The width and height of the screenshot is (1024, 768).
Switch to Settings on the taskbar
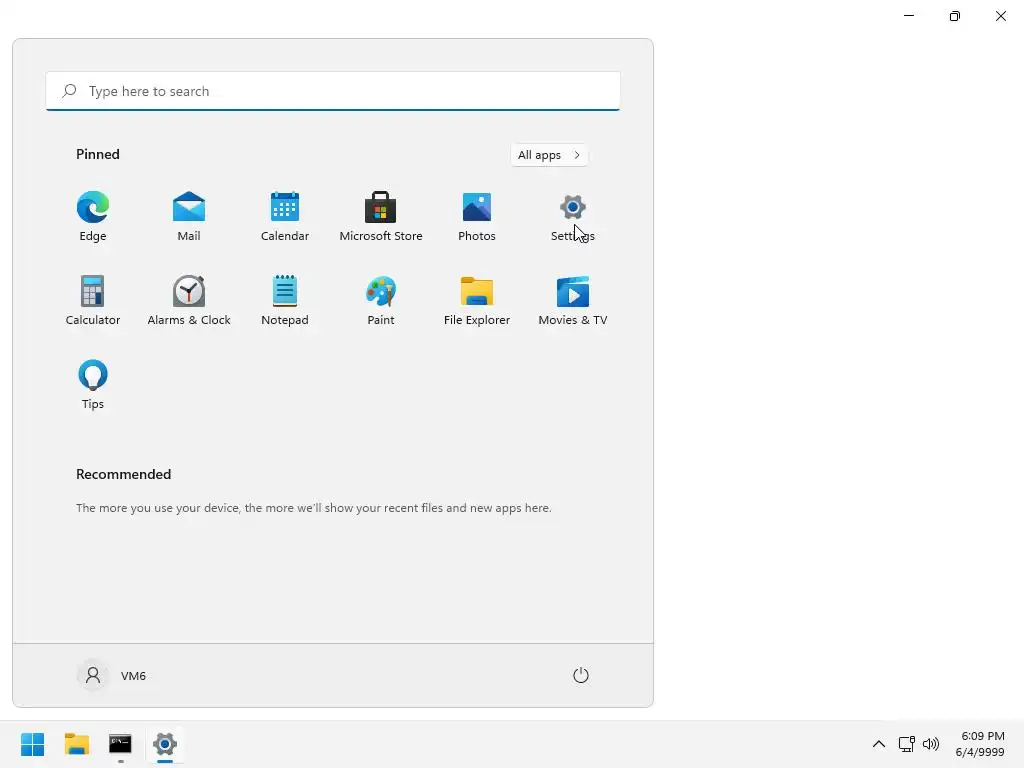click(165, 744)
